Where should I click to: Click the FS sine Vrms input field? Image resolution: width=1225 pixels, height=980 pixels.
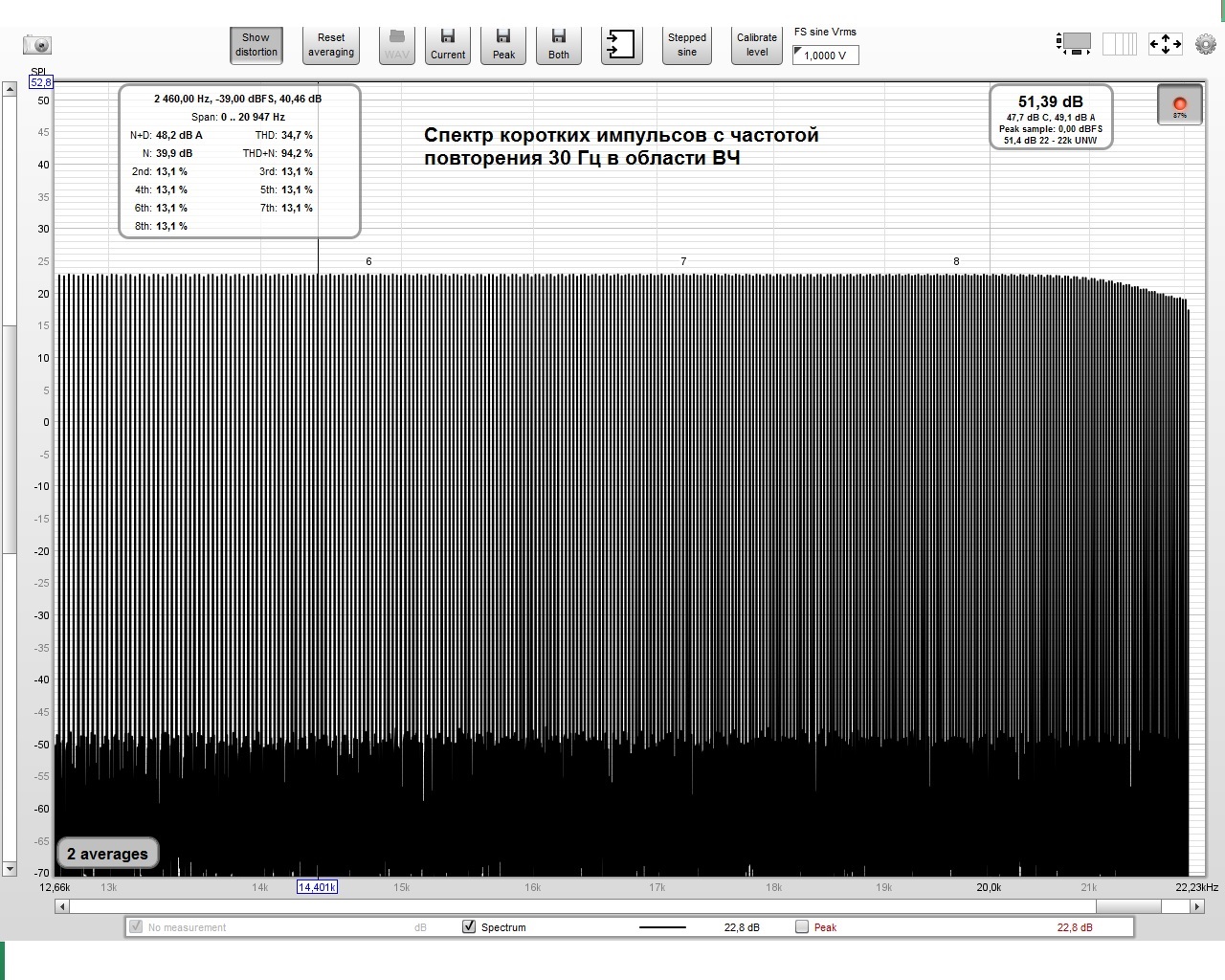point(826,56)
